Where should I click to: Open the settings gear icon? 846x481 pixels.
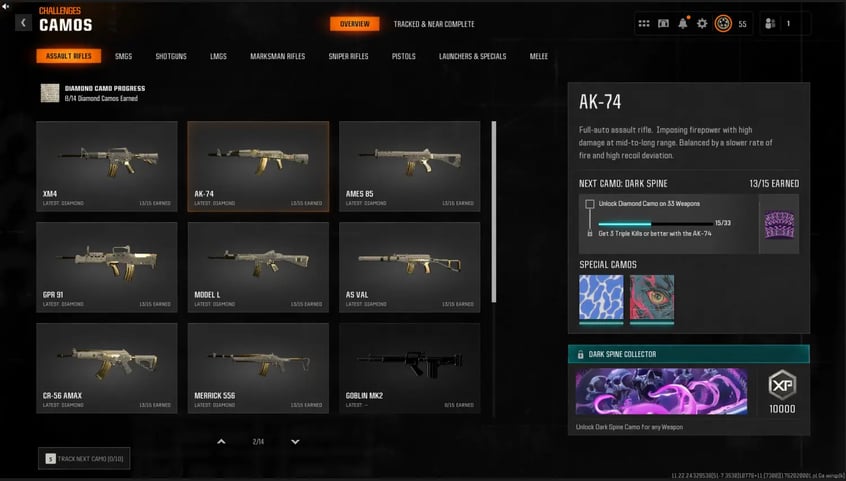[702, 24]
